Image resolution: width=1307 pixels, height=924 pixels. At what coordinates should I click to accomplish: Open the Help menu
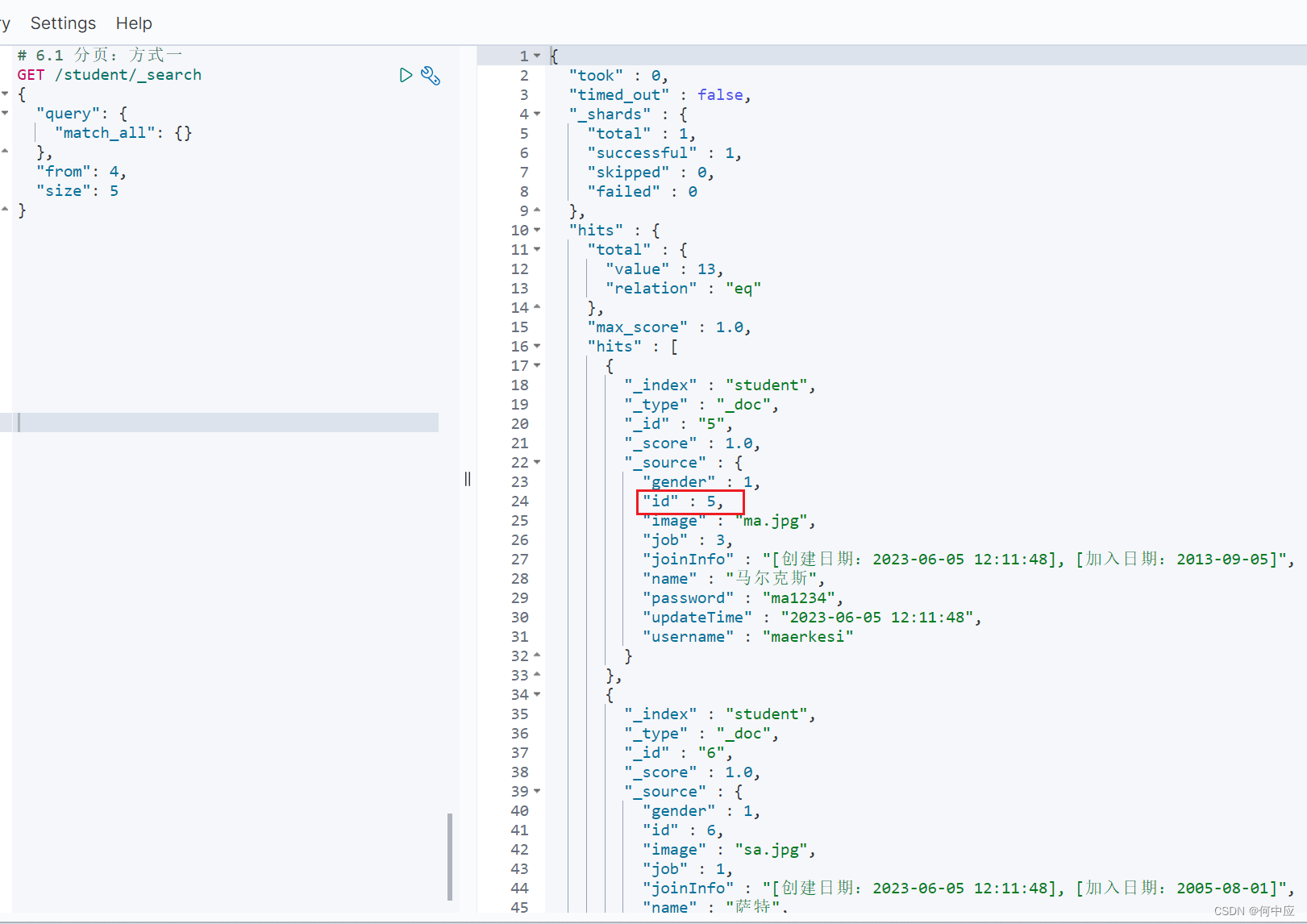pos(134,23)
